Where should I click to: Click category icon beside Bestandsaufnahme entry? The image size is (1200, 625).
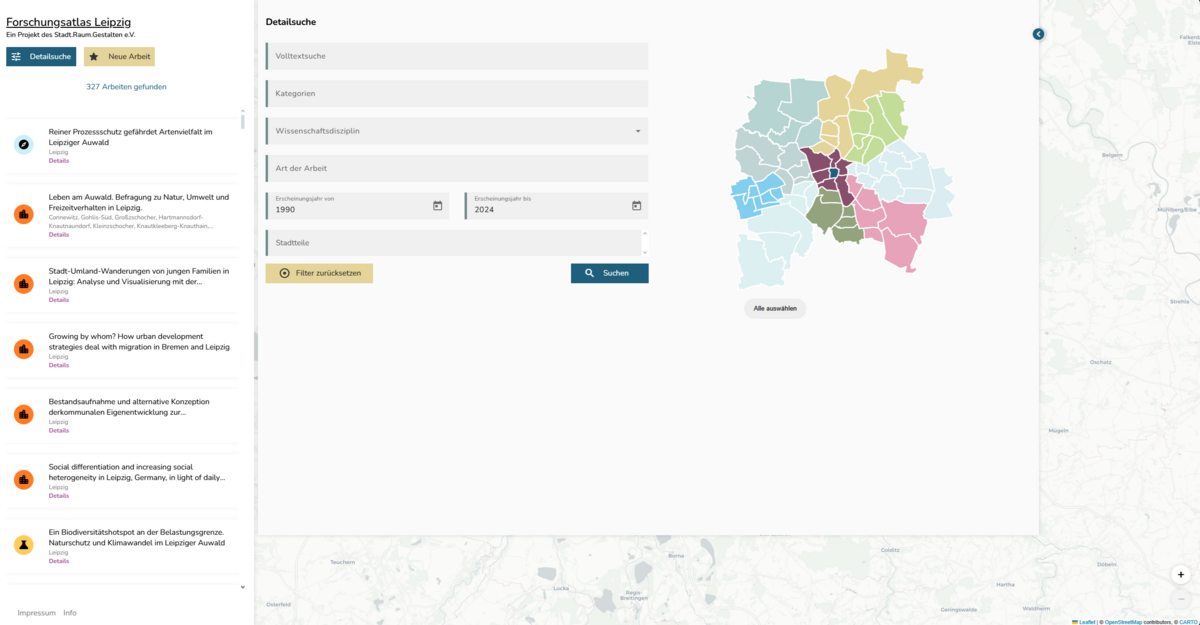point(24,414)
